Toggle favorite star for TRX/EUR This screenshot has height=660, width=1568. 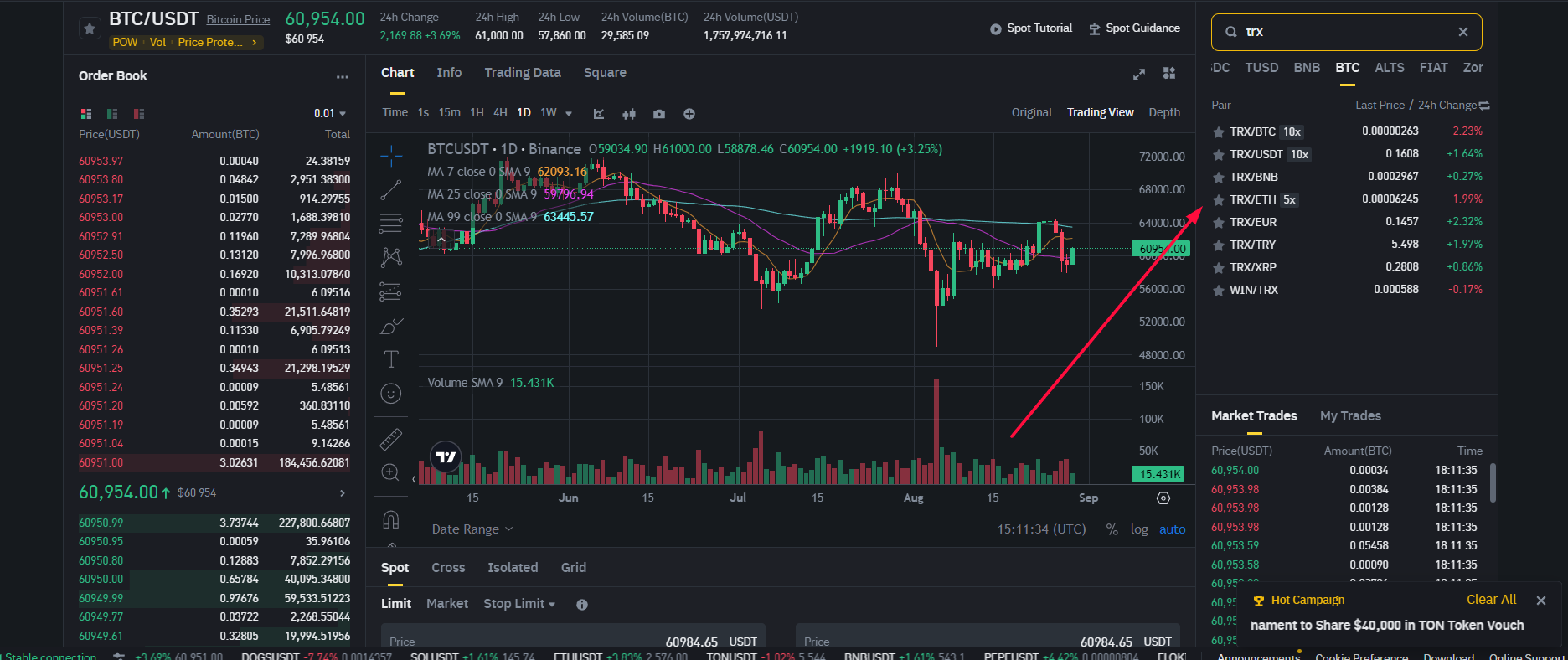pos(1219,222)
